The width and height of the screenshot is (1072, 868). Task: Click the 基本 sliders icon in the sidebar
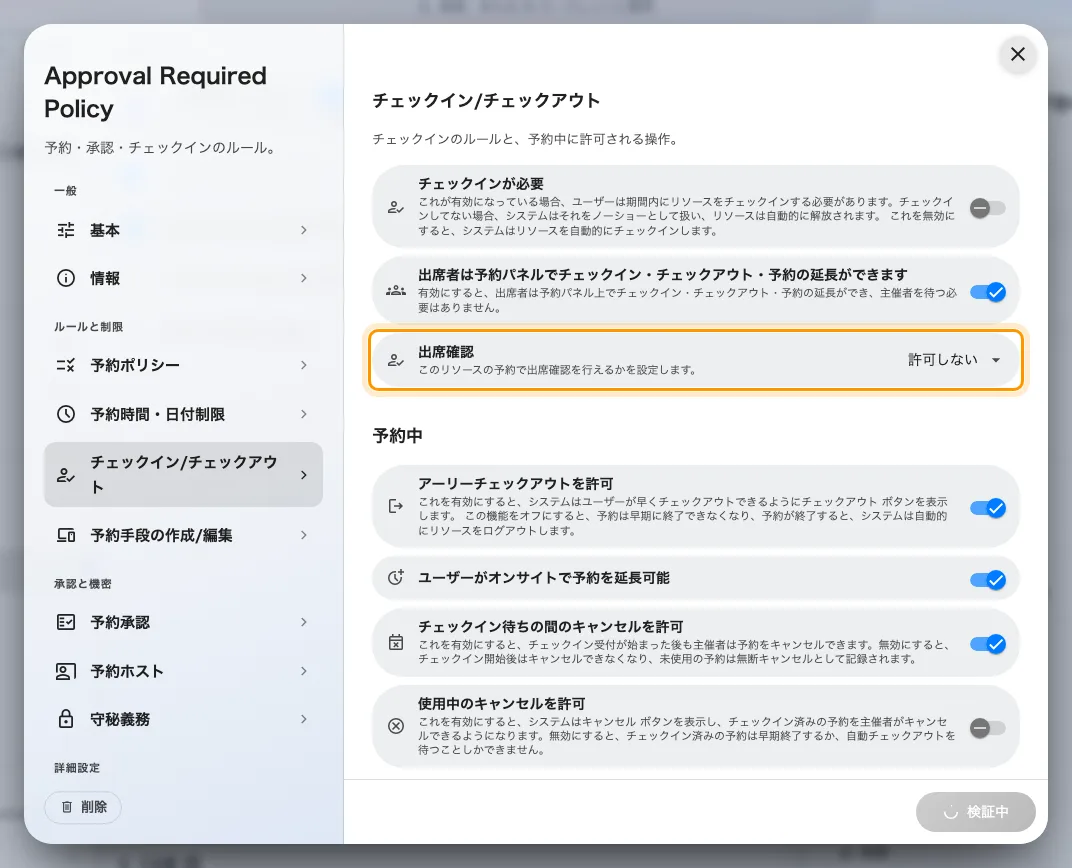pyautogui.click(x=66, y=230)
